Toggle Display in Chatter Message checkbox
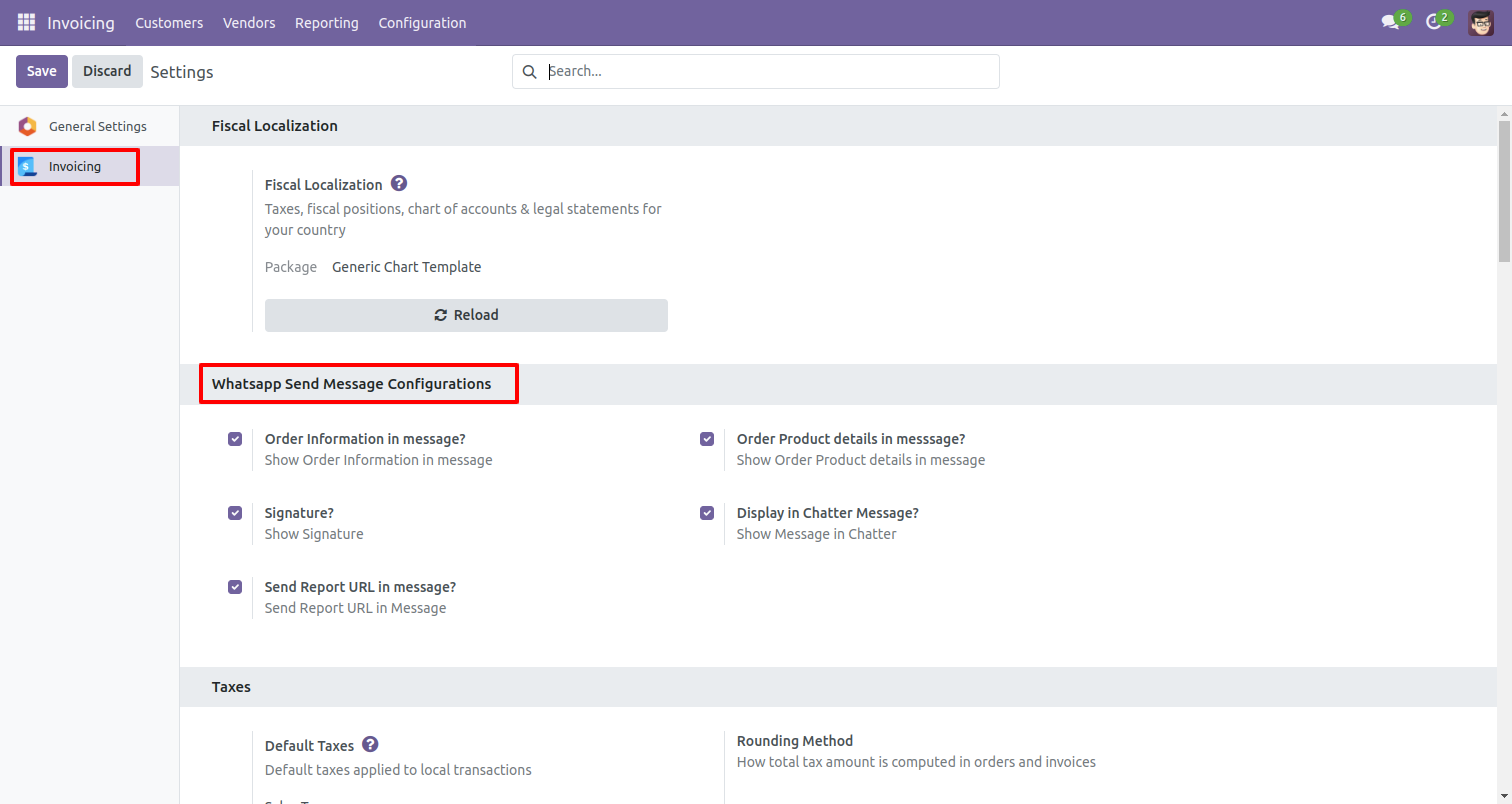The image size is (1512, 804). [707, 512]
